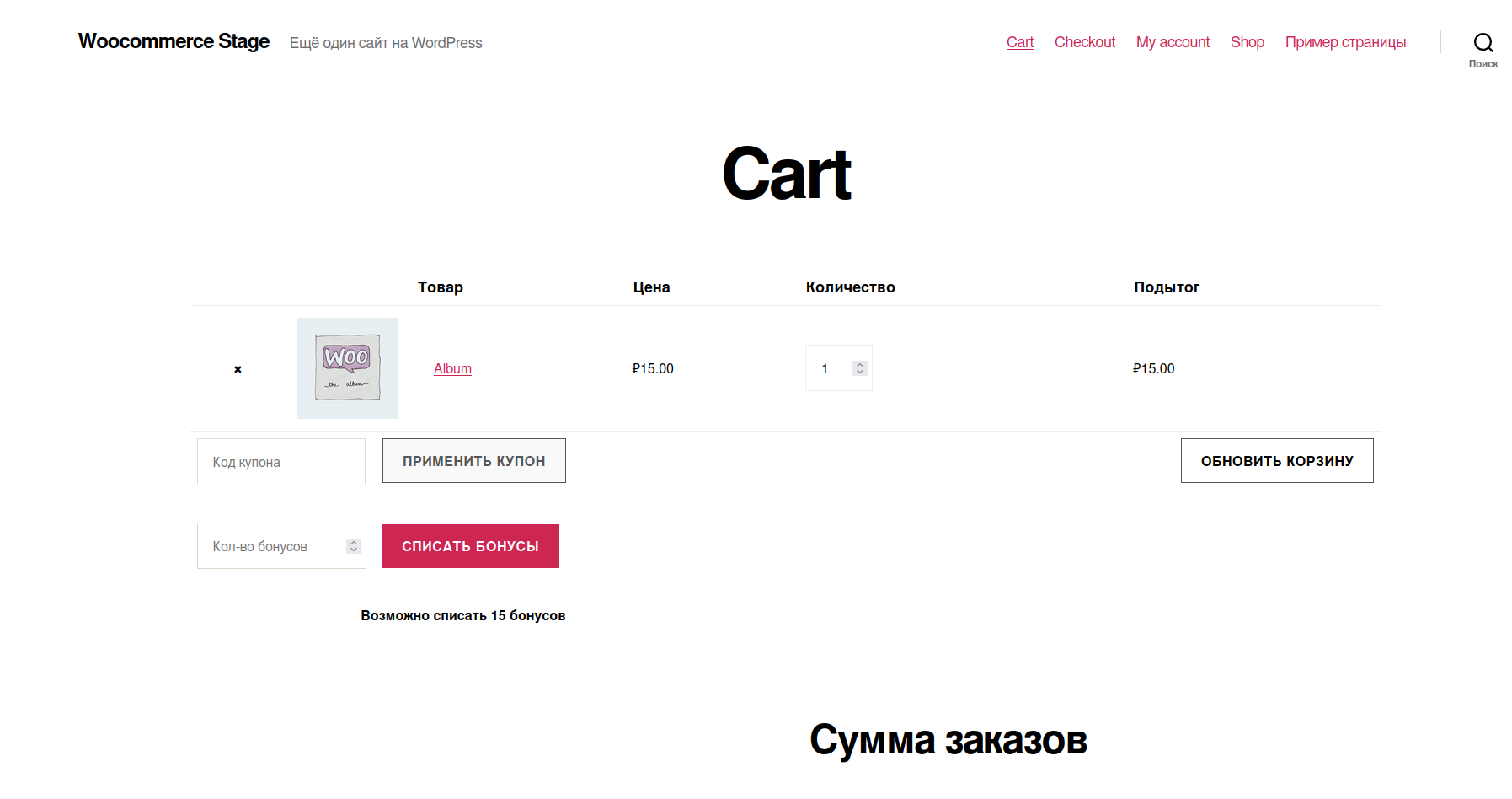Increase bonus amount using the up arrow
Viewport: 1512px width, 799px height.
click(x=354, y=543)
